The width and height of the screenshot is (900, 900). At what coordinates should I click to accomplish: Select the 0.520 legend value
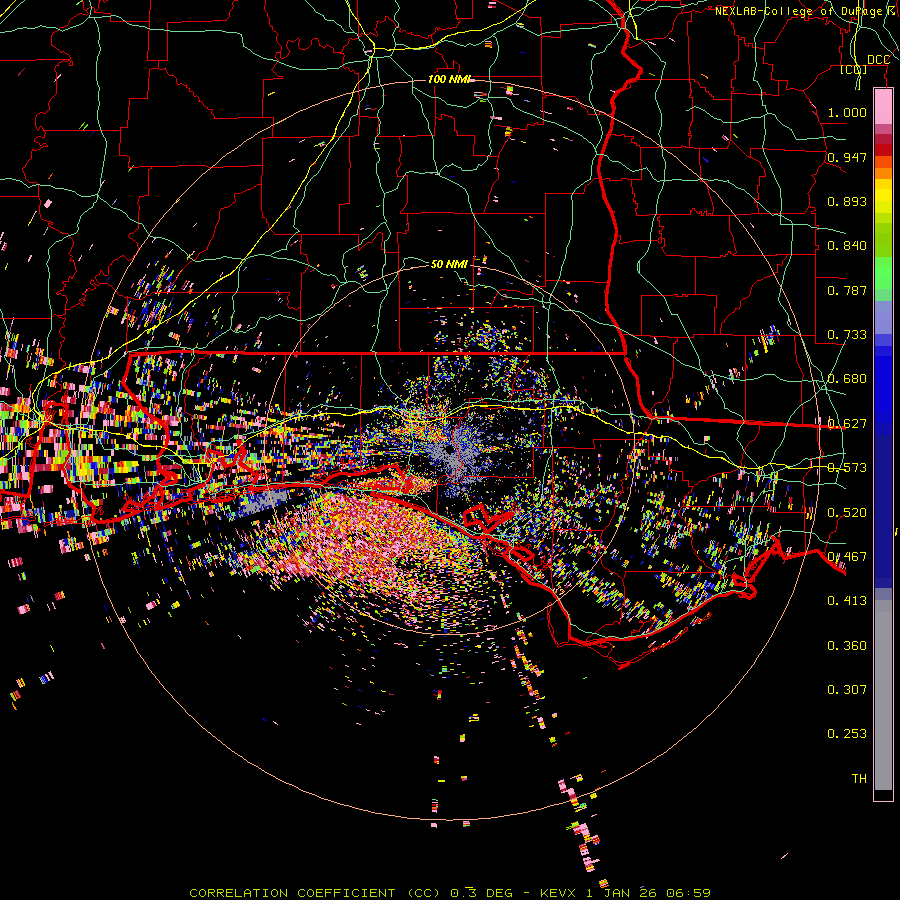pyautogui.click(x=847, y=512)
